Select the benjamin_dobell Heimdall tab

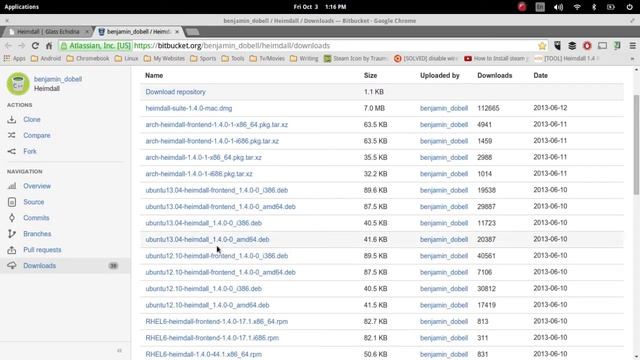pyautogui.click(x=138, y=31)
